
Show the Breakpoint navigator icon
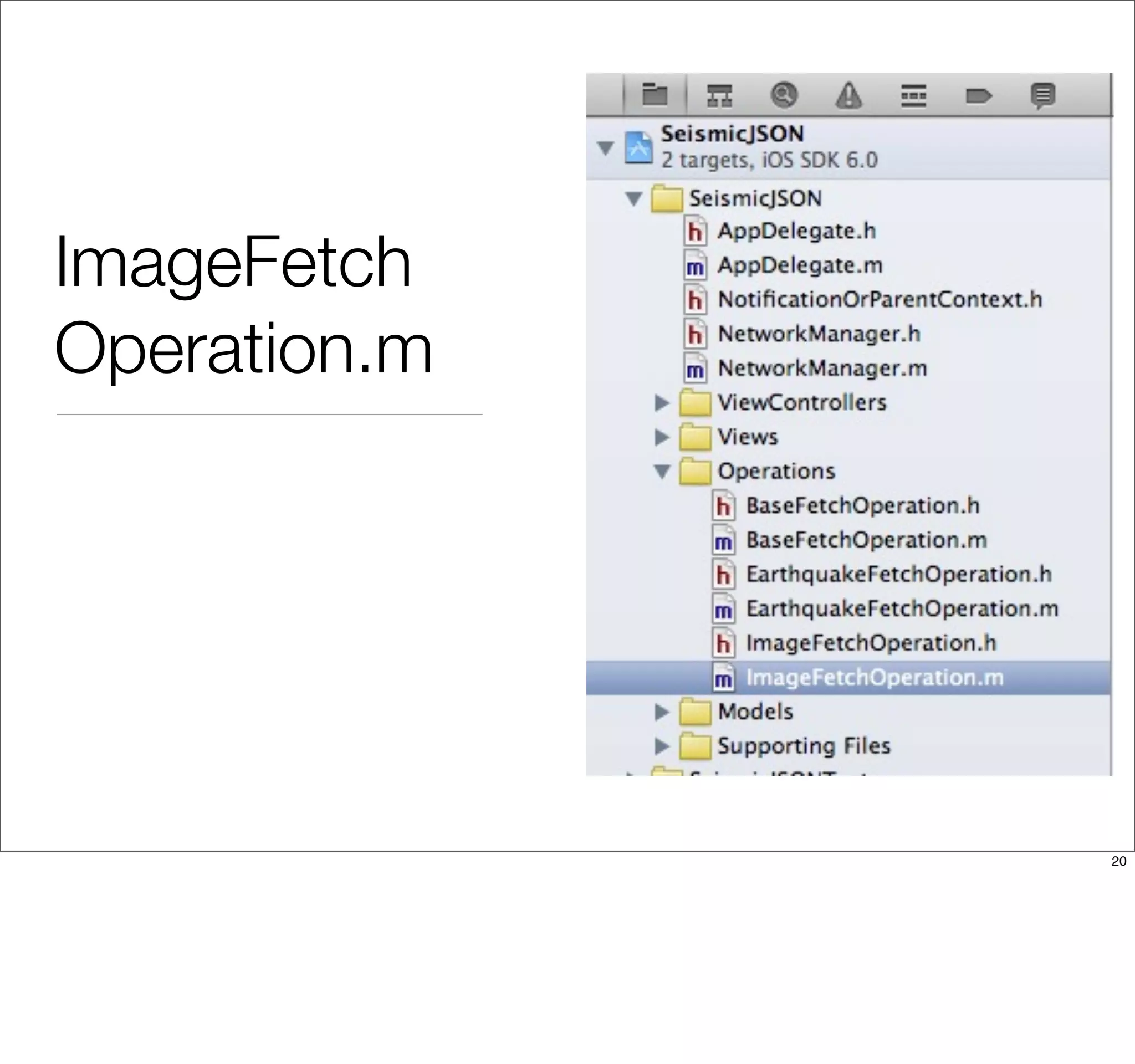[x=979, y=96]
